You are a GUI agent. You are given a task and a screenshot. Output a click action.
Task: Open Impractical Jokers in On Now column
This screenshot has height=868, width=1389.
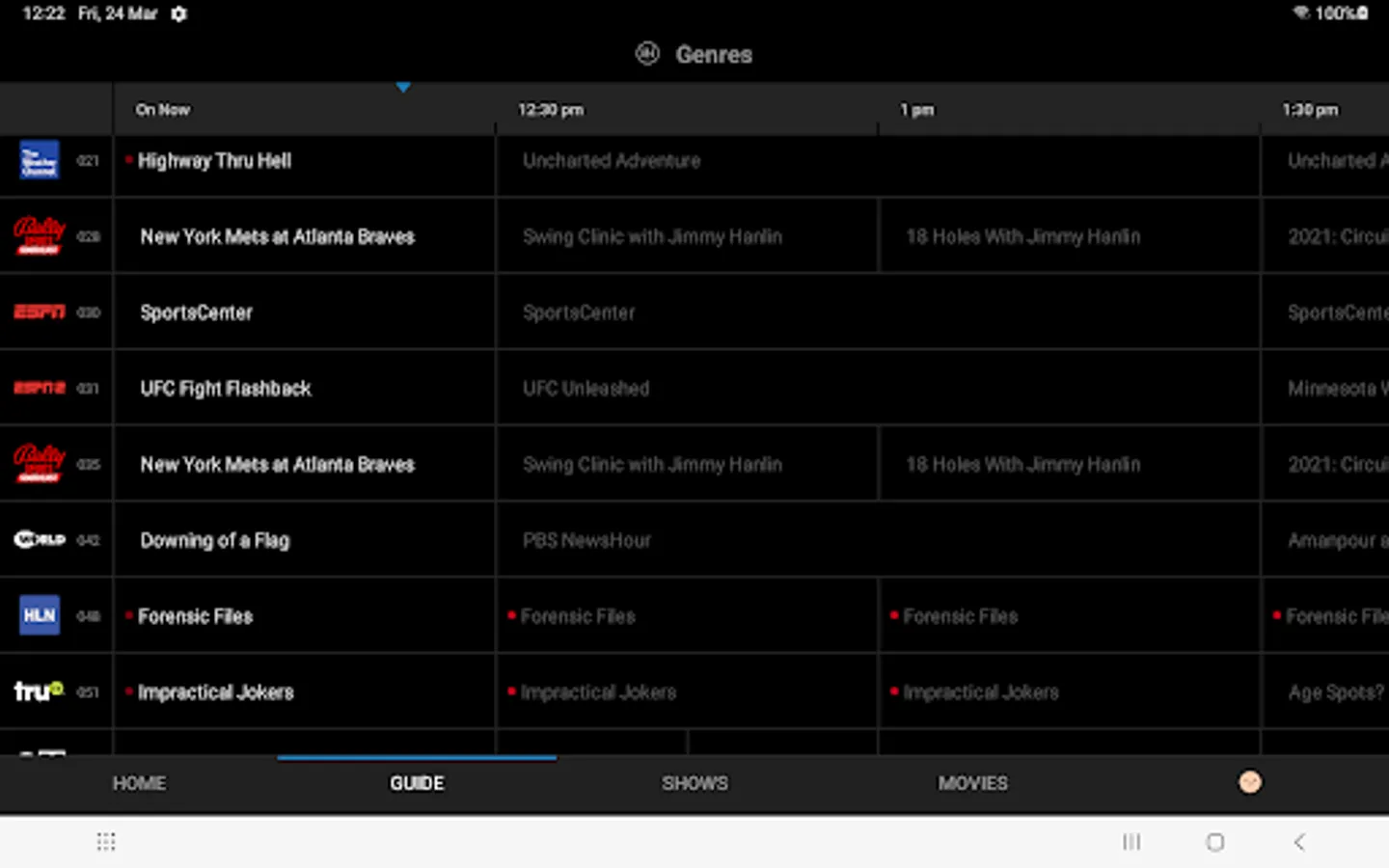(305, 692)
